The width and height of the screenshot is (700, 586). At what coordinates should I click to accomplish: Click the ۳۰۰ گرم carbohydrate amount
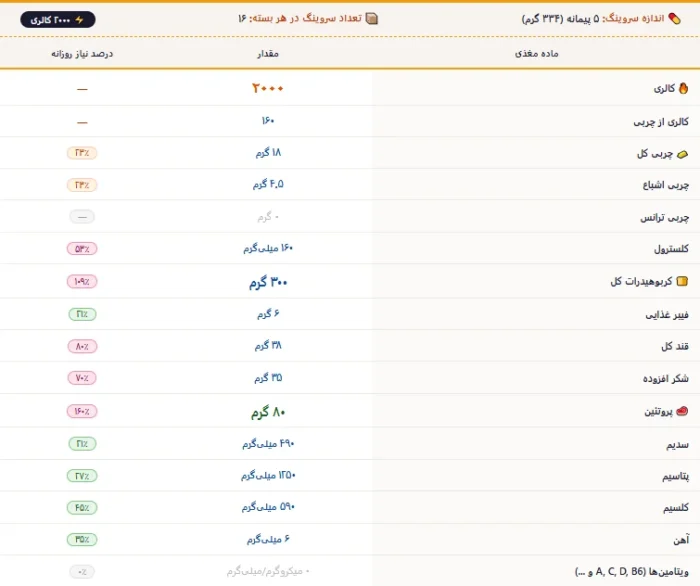pos(268,283)
